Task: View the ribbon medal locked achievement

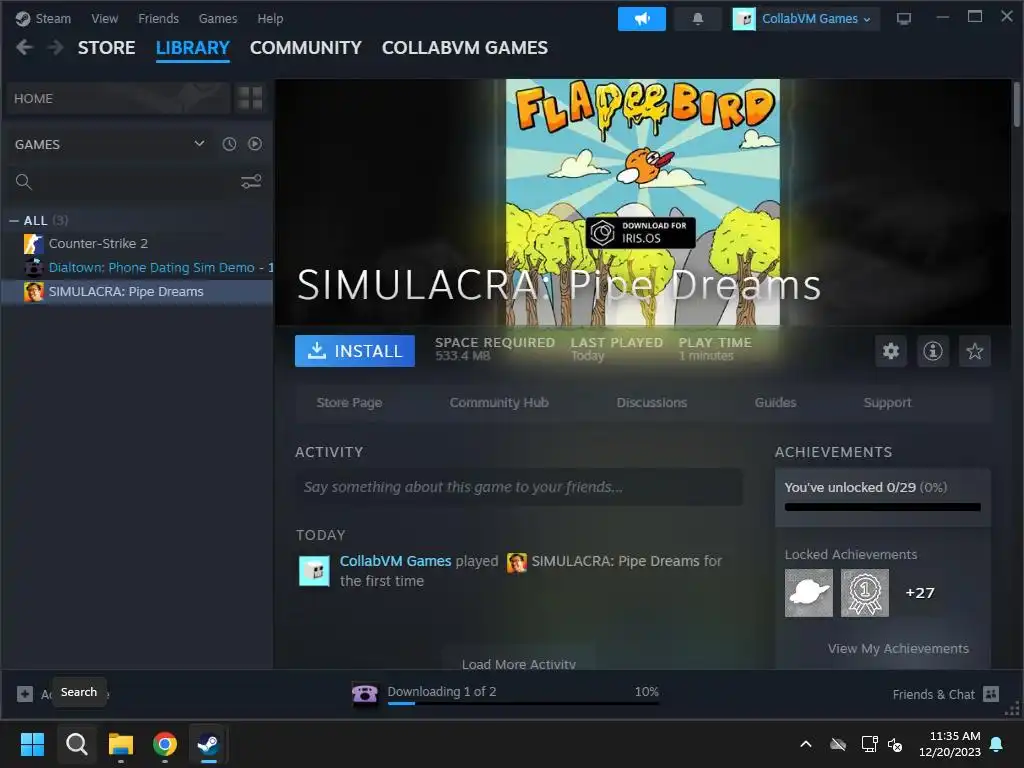Action: coord(865,593)
